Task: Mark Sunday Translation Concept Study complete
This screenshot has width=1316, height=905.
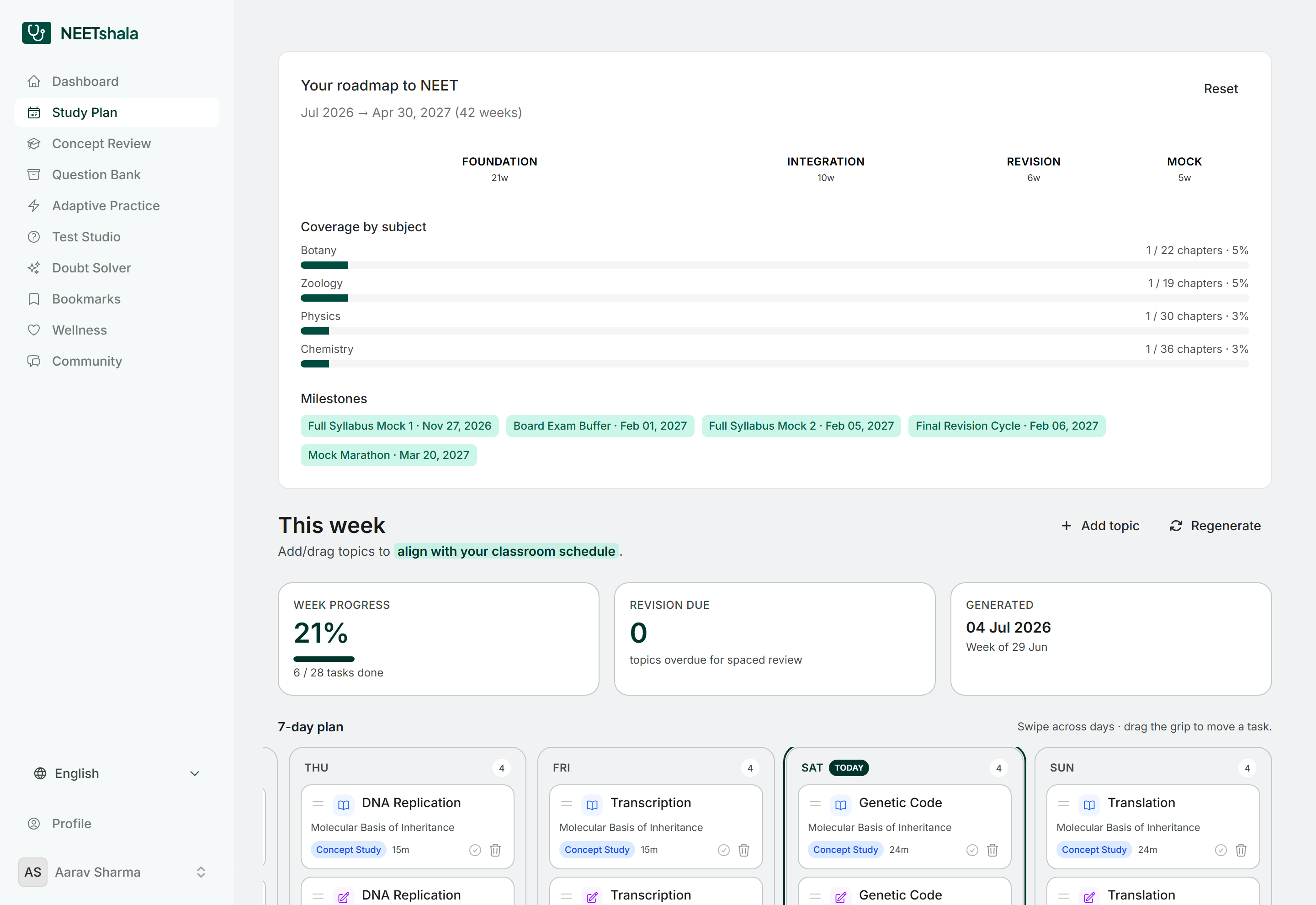Action: click(x=1221, y=850)
